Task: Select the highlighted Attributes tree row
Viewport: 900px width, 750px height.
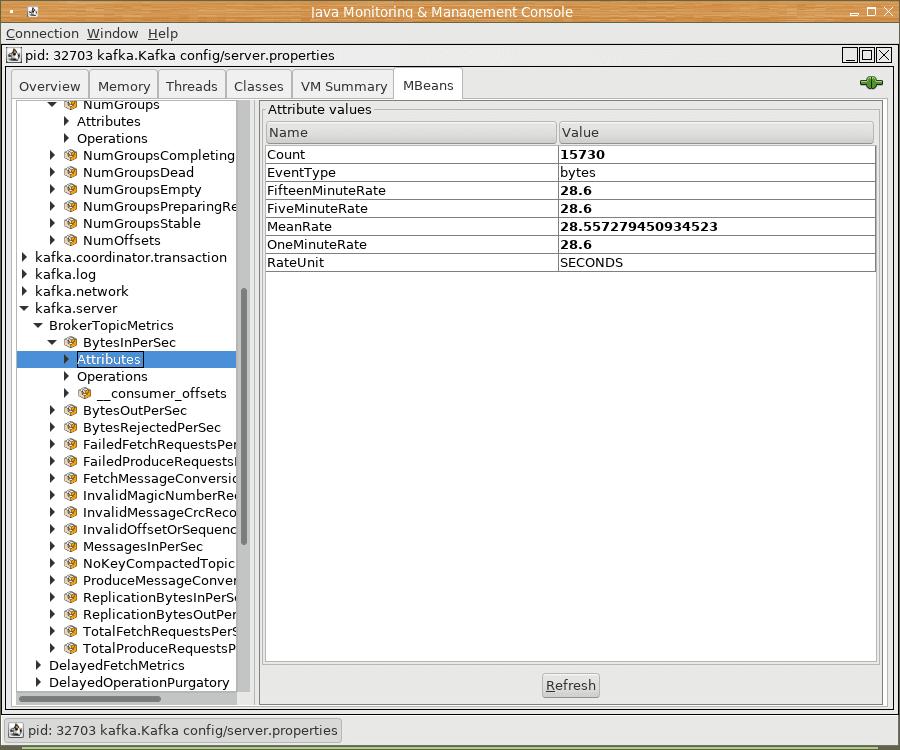Action: tap(126, 359)
